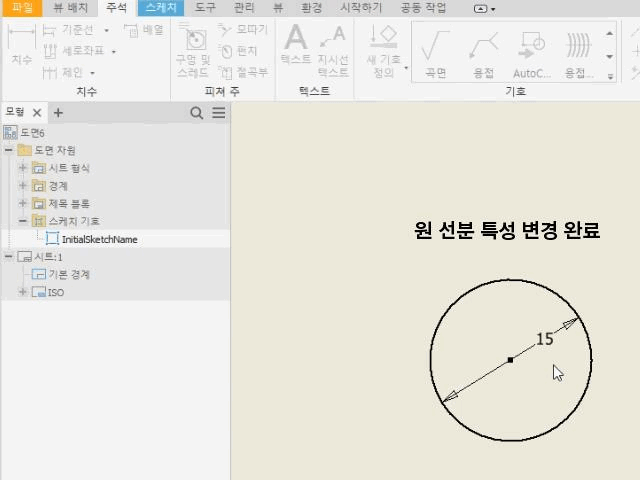Image resolution: width=640 pixels, height=480 pixels.
Task: Open the 관리 ribbon tab
Action: point(244,8)
